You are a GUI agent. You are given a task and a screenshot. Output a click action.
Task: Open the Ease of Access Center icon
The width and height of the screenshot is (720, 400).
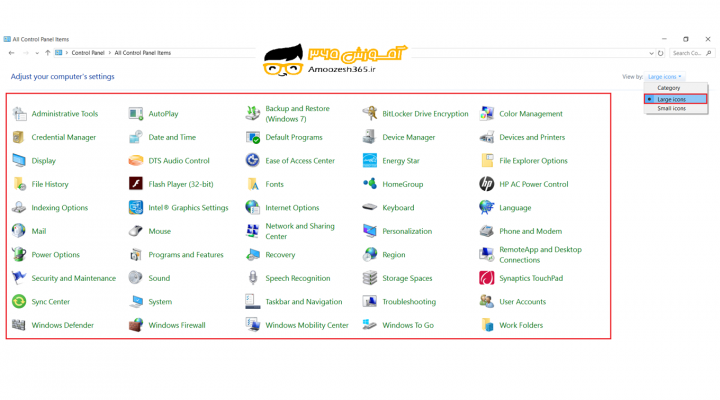click(253, 160)
